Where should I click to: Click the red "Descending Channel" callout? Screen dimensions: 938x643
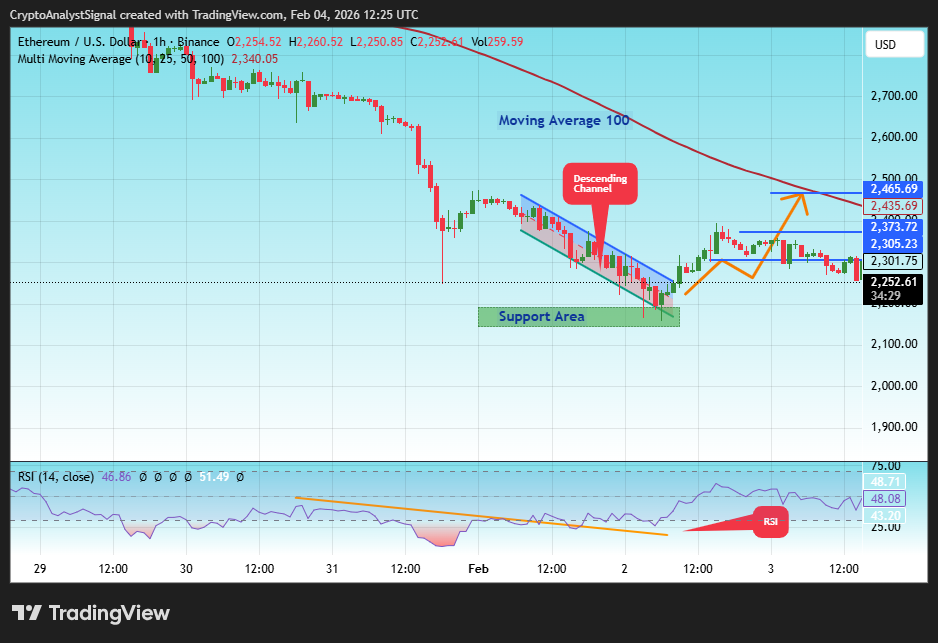coord(600,184)
